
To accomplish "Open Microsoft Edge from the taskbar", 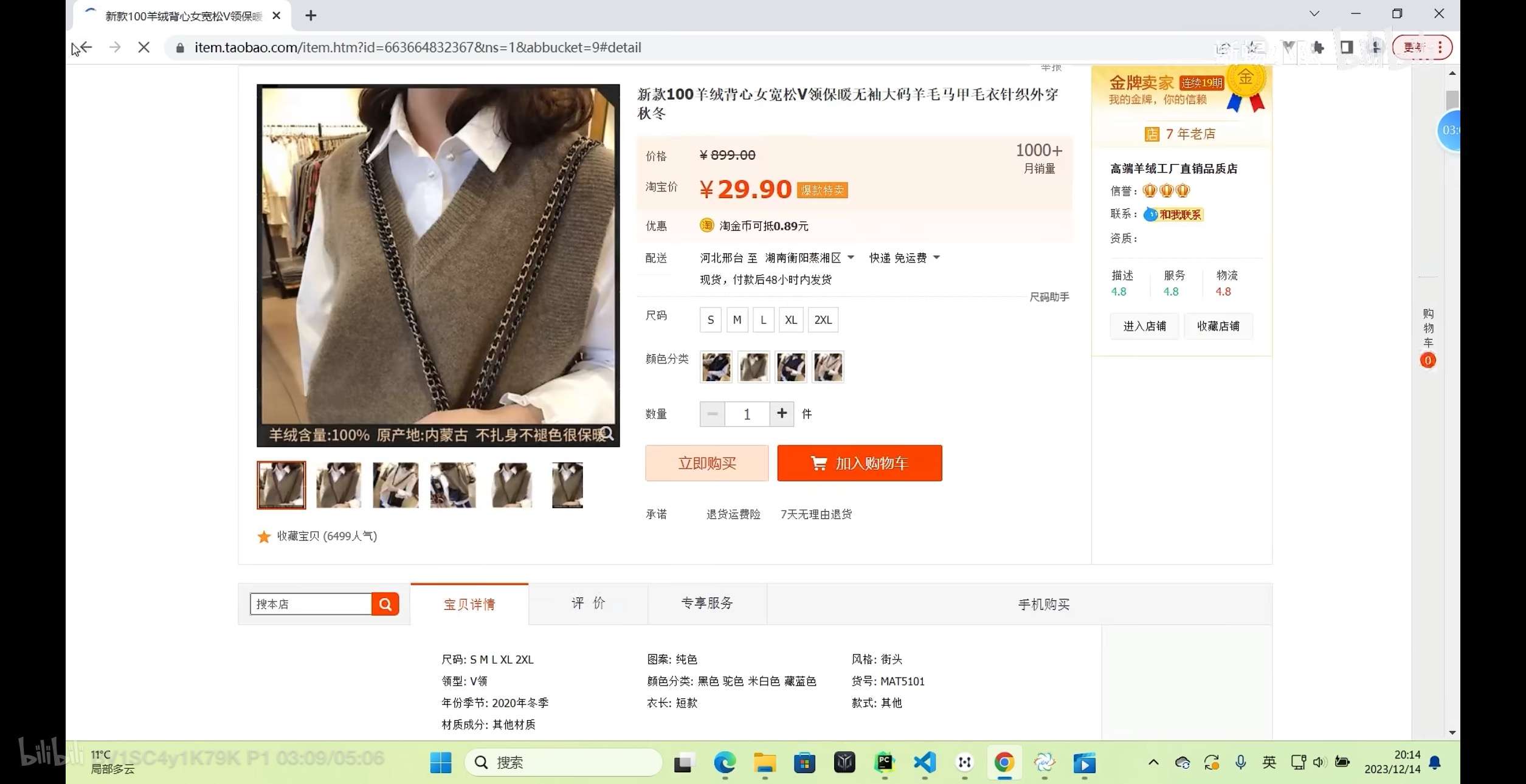I will pos(724,762).
